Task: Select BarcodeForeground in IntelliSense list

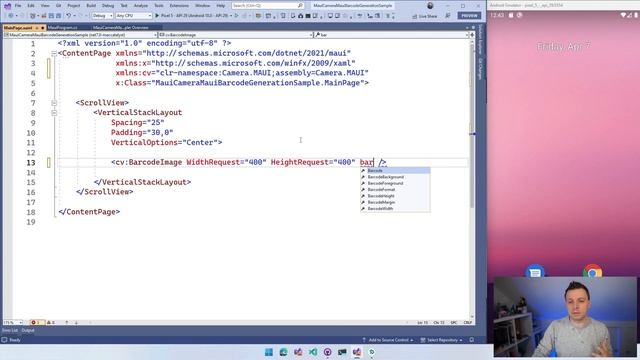Action: (x=395, y=183)
